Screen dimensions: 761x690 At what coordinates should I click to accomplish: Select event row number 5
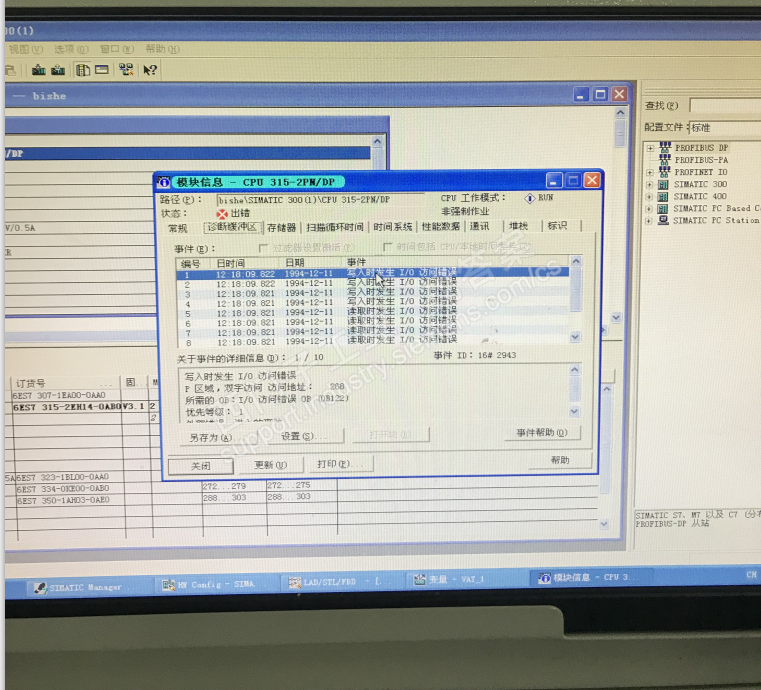click(372, 312)
